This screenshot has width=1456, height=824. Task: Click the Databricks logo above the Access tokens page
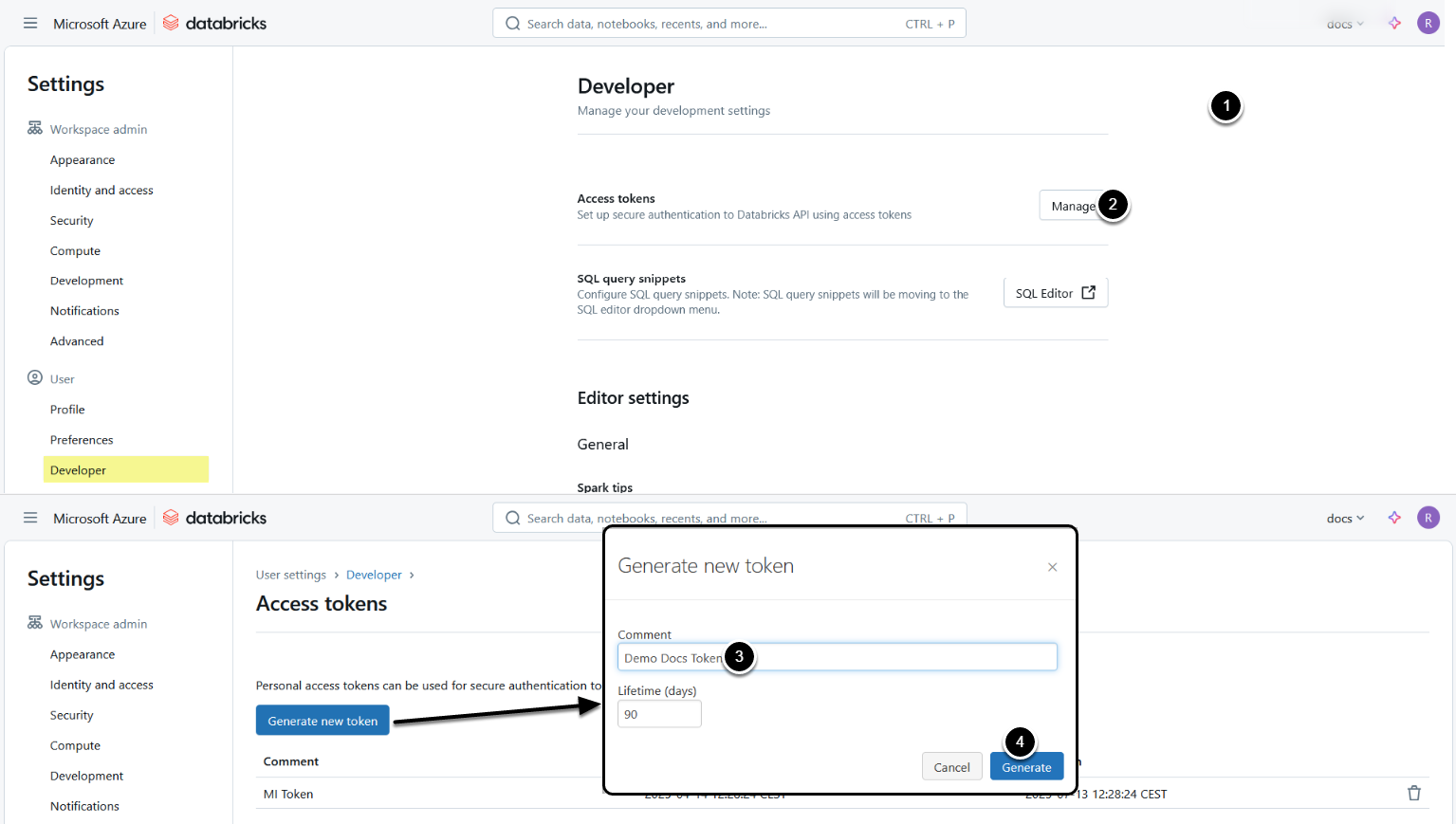214,519
